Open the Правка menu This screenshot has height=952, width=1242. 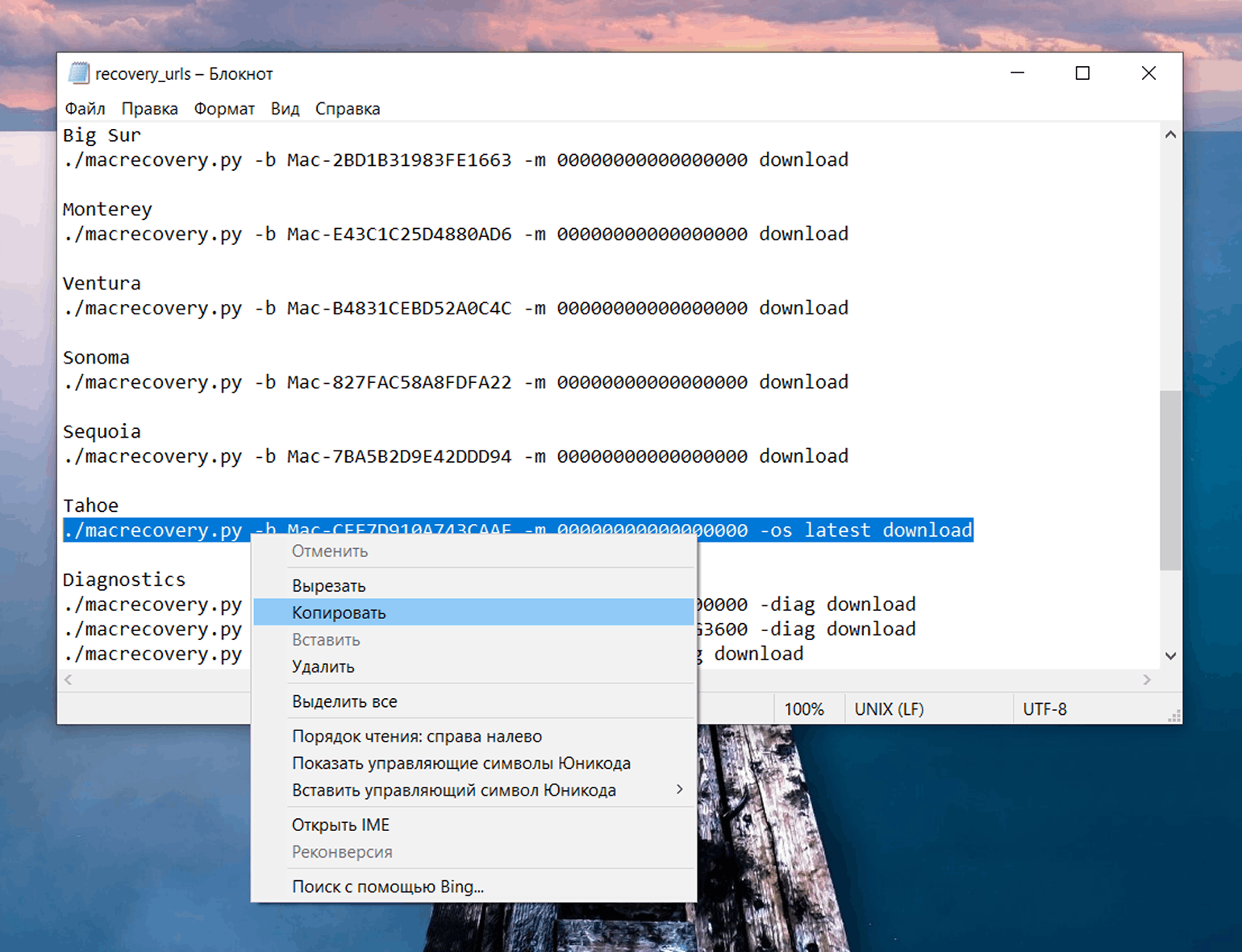point(149,109)
